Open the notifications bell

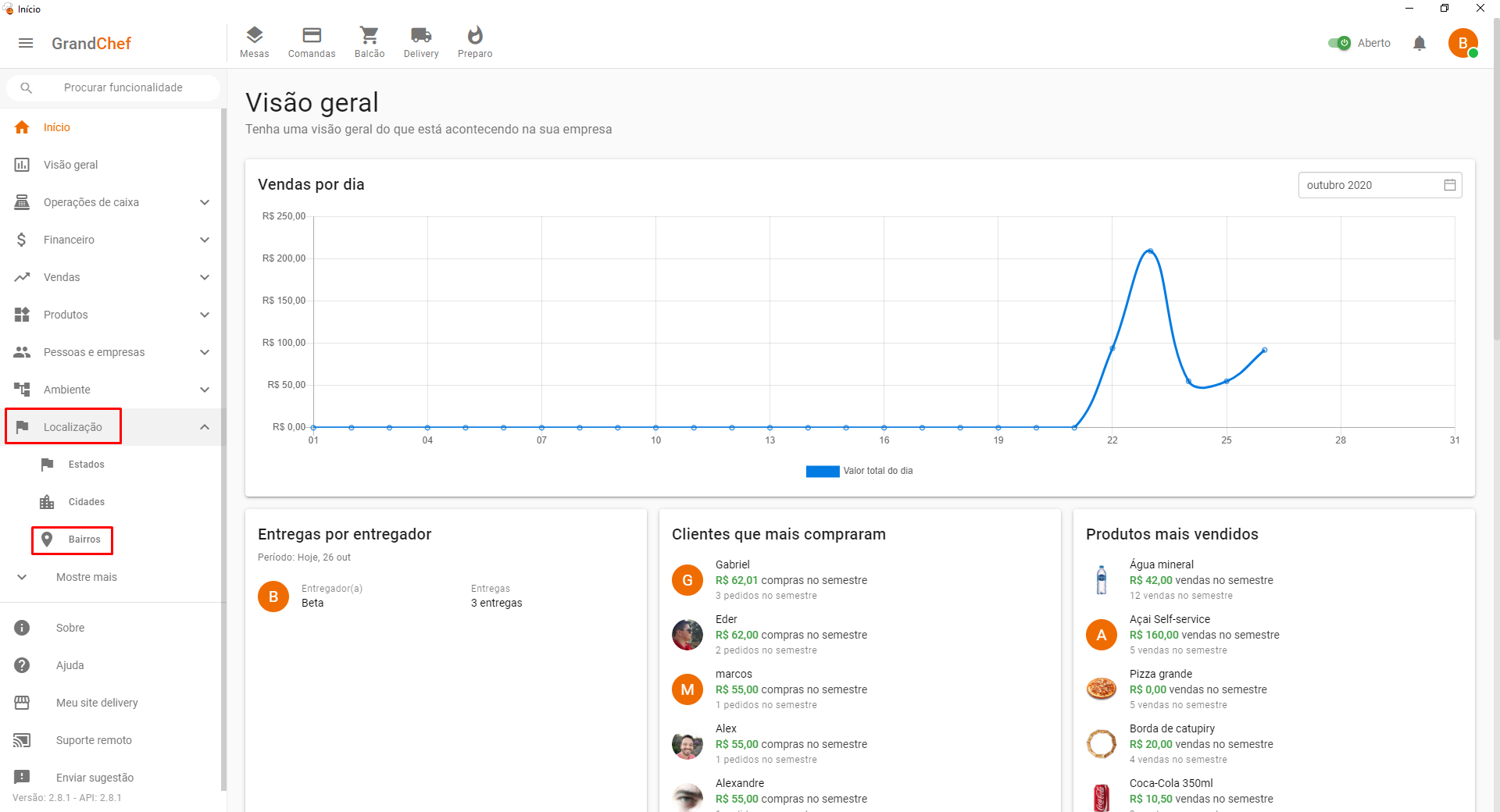pos(1420,43)
